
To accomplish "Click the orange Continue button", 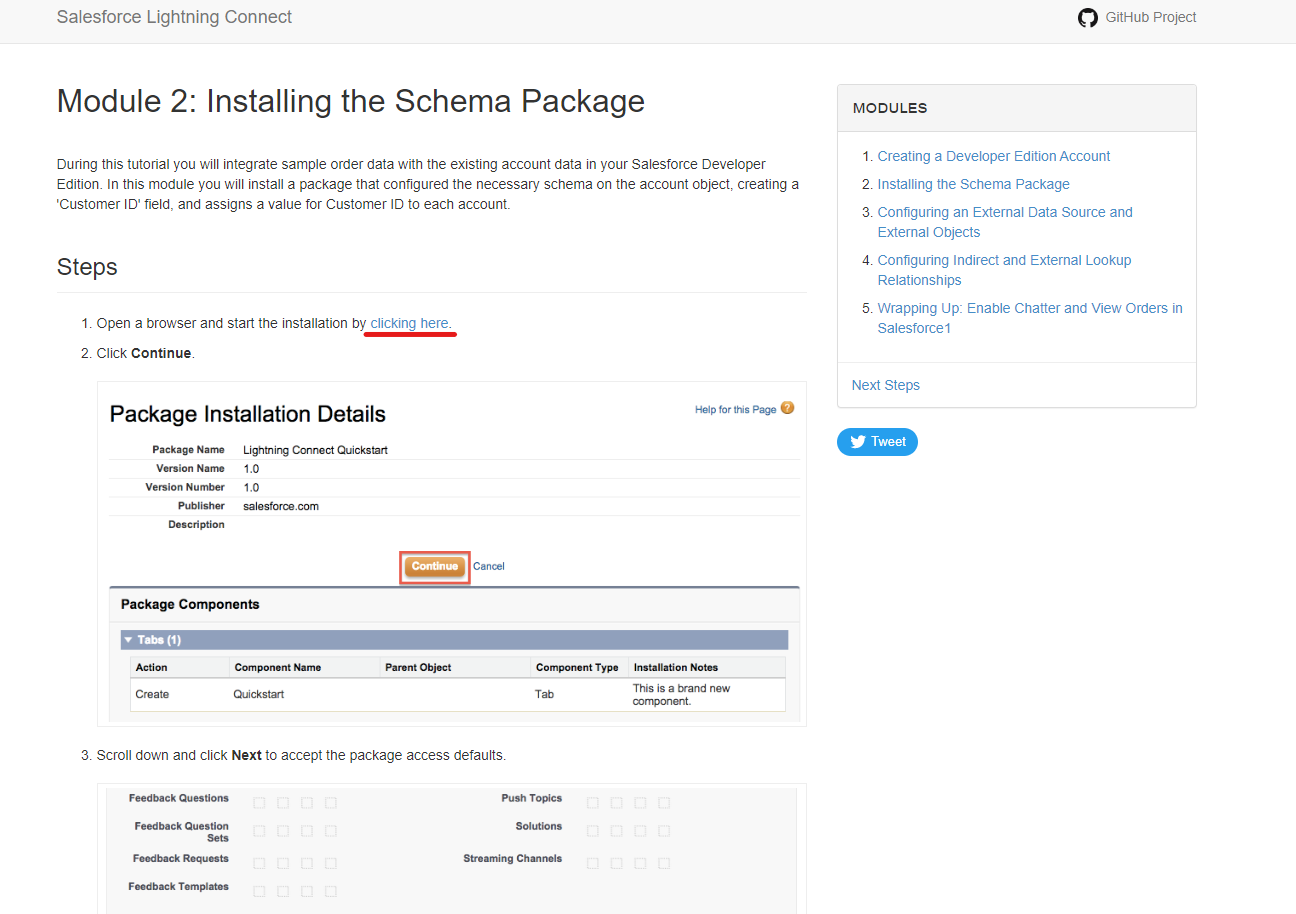I will pos(435,566).
